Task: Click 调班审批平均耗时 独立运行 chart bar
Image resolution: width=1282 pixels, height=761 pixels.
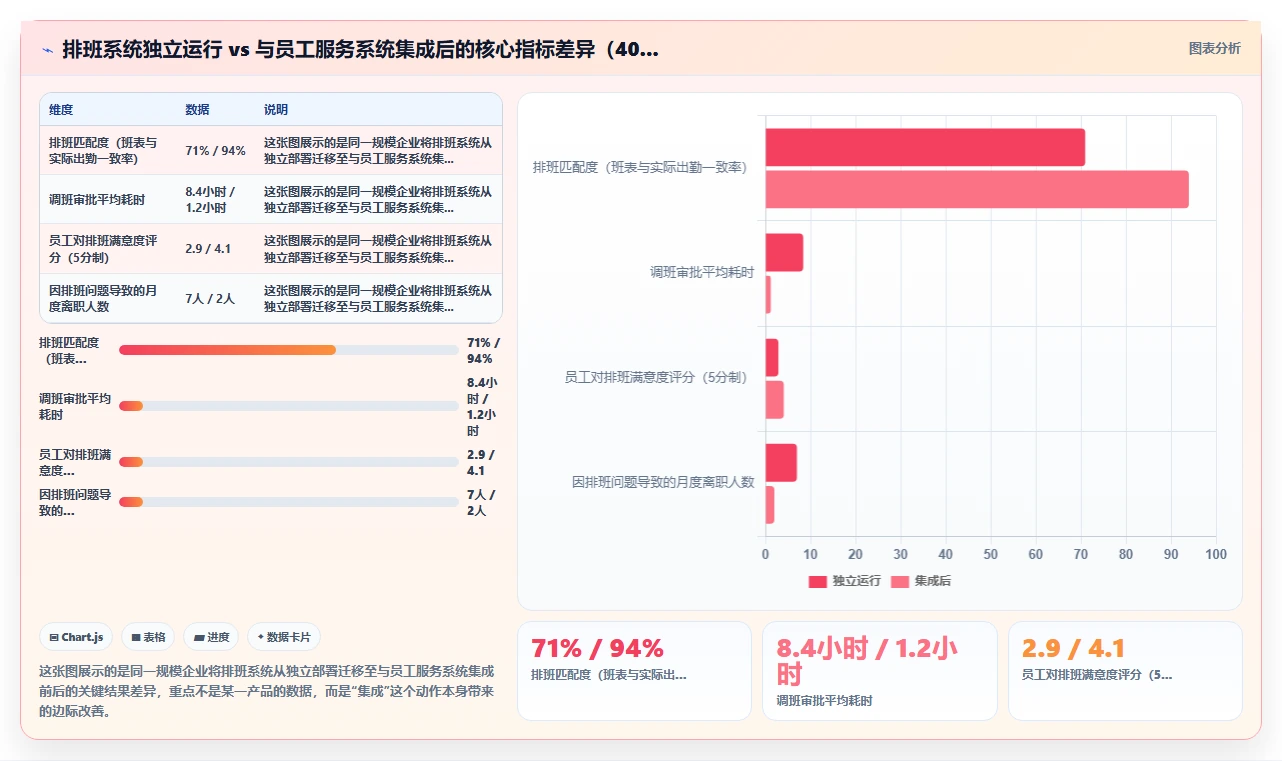Action: [784, 252]
